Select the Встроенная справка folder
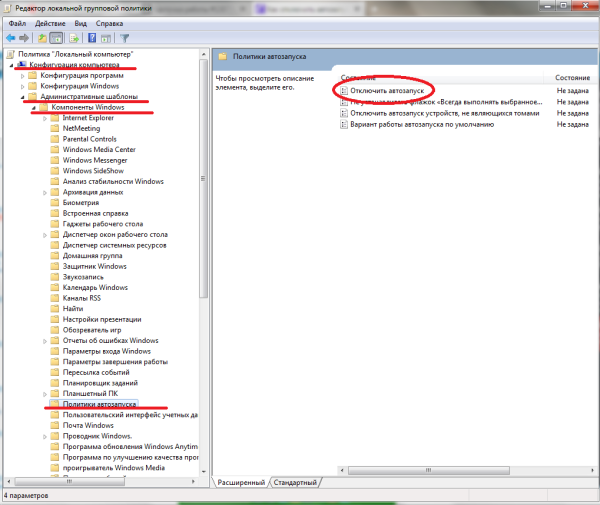 pyautogui.click(x=96, y=213)
